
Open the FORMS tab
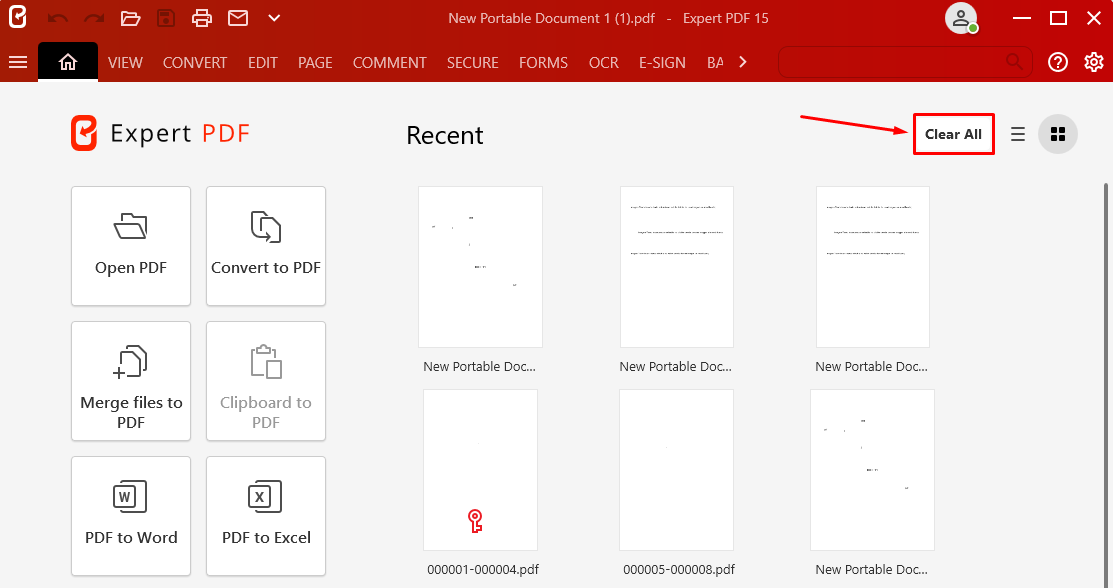[x=543, y=62]
